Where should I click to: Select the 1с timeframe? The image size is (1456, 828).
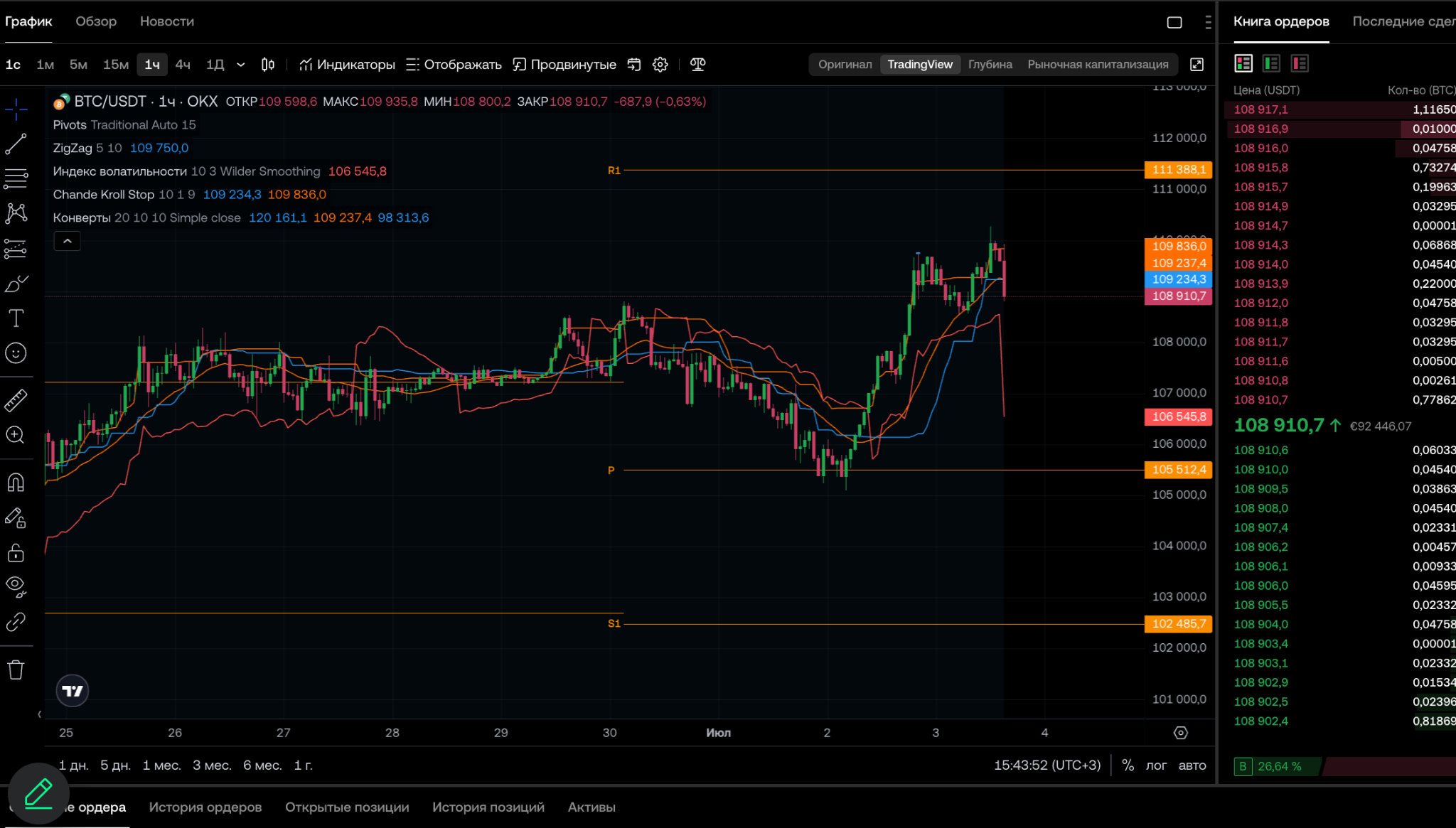[x=13, y=65]
